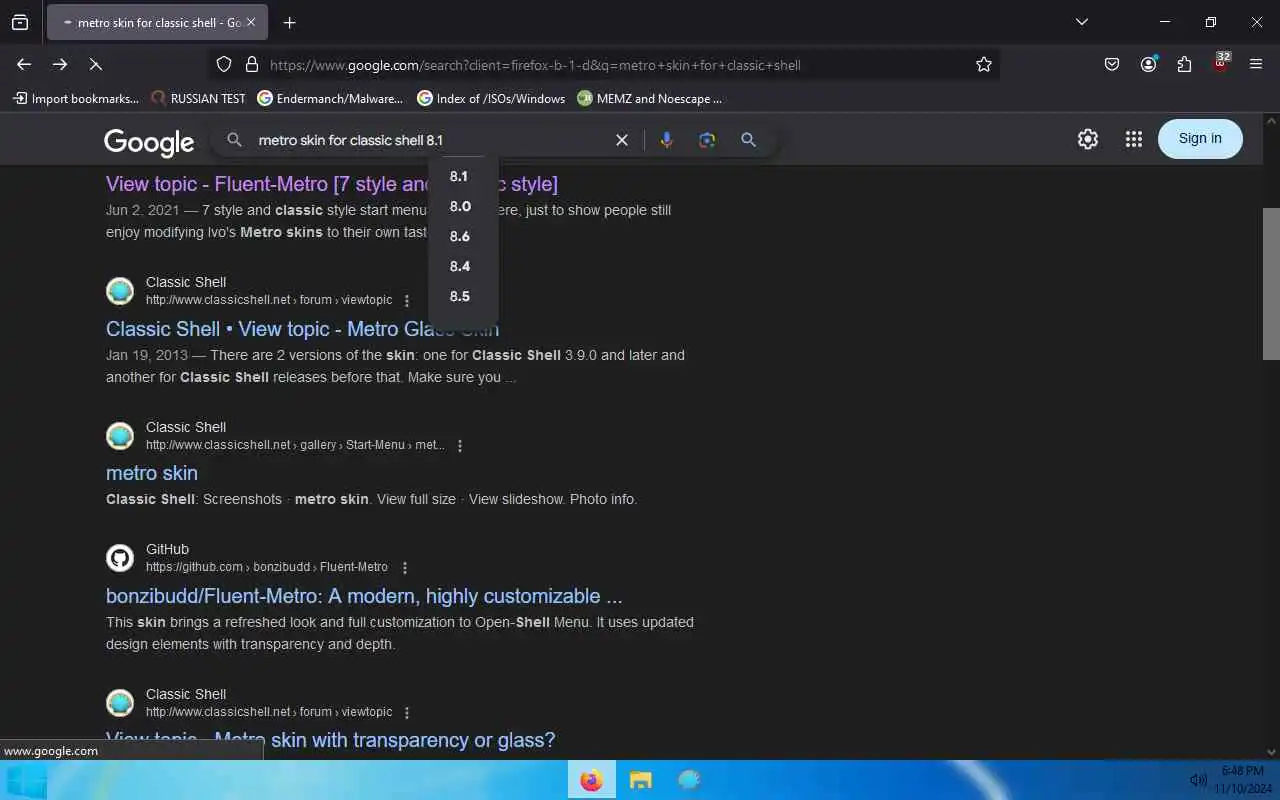Stop loading the page
1280x800 pixels.
pos(95,64)
